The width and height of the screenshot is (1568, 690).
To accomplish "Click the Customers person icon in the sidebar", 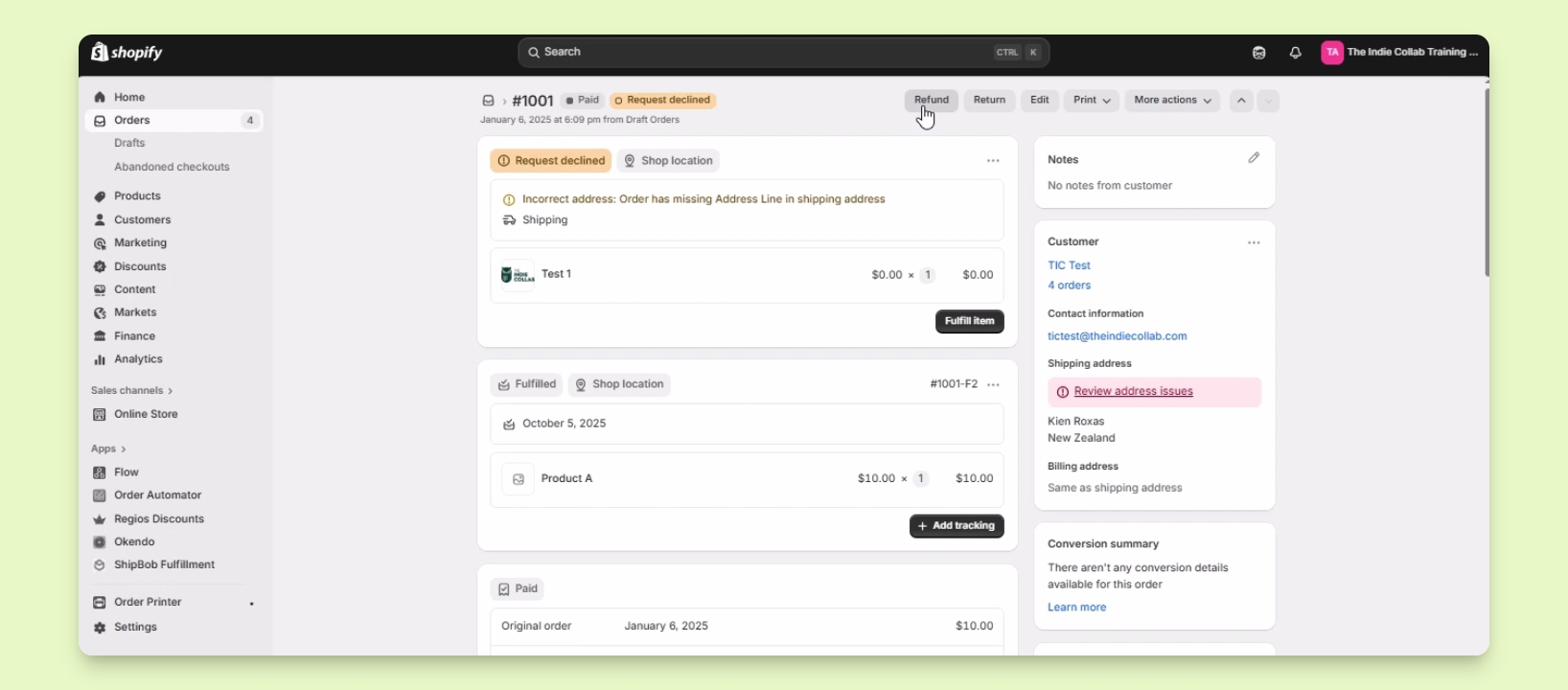I will (x=100, y=219).
